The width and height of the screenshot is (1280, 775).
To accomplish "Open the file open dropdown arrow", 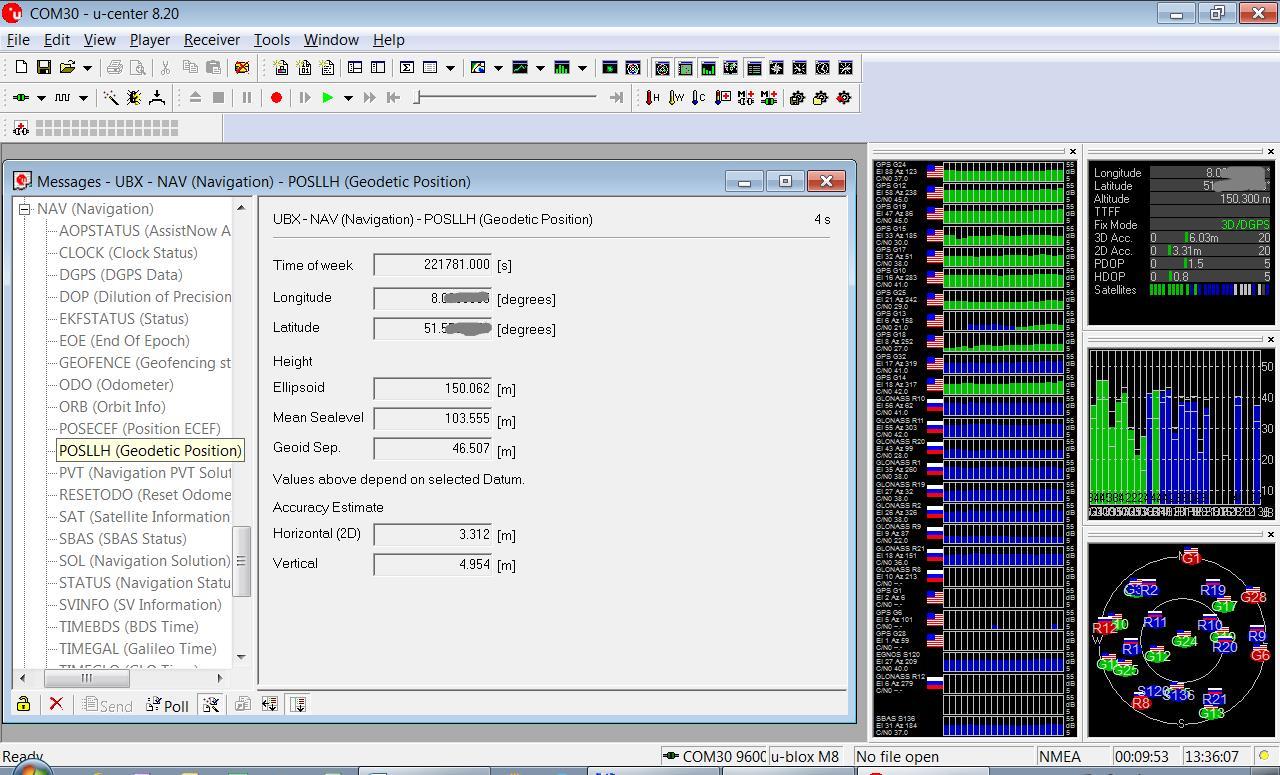I will (x=88, y=68).
